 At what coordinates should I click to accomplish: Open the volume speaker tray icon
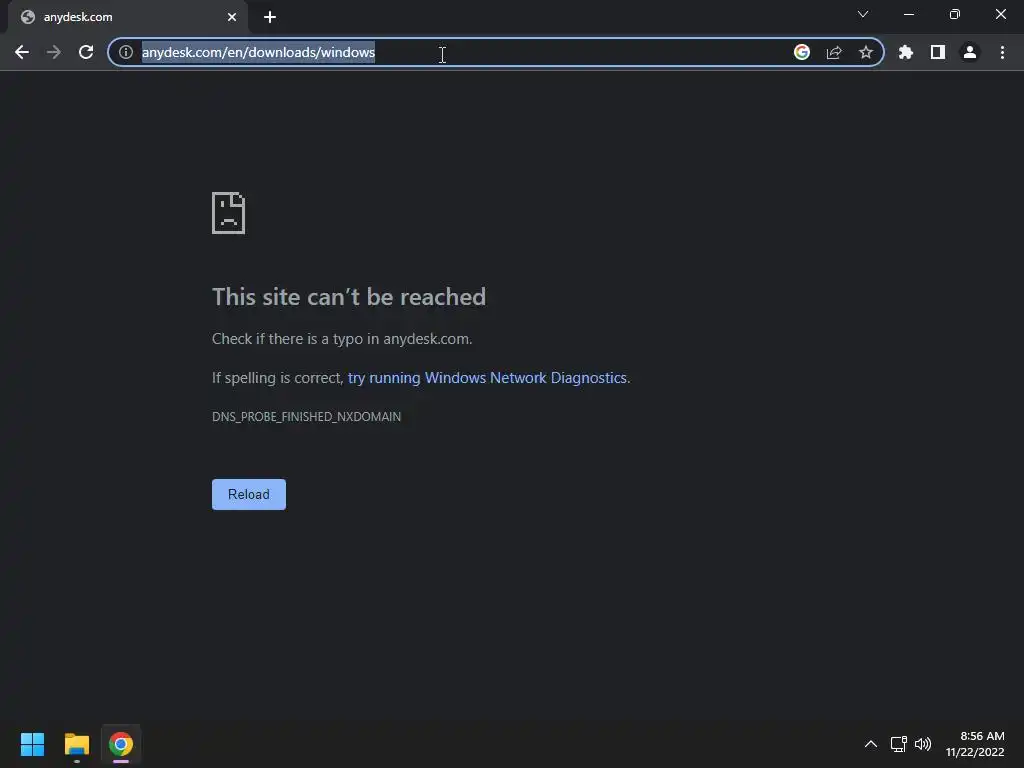[x=923, y=744]
